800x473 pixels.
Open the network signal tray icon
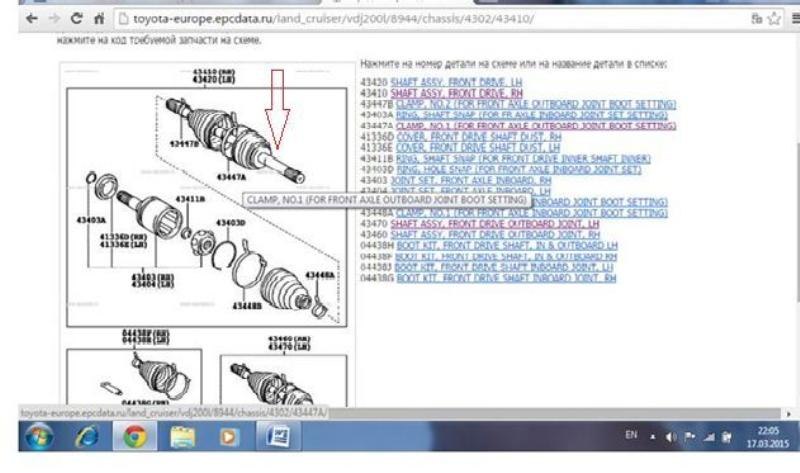coord(709,437)
